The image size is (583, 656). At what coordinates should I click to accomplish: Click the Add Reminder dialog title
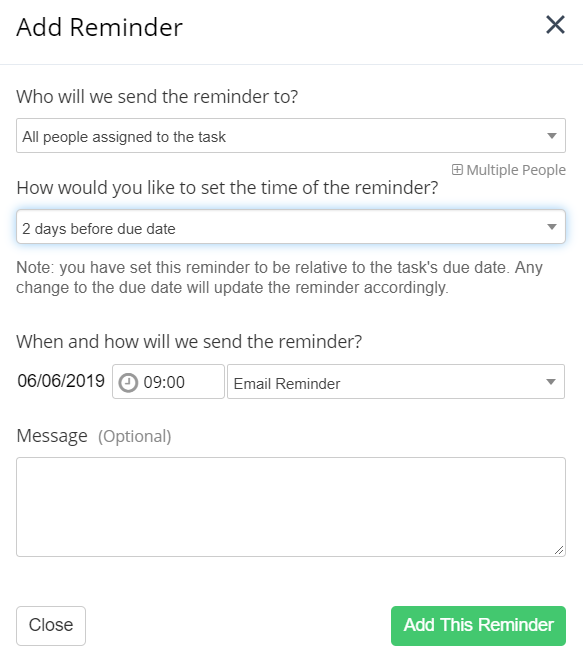(100, 28)
